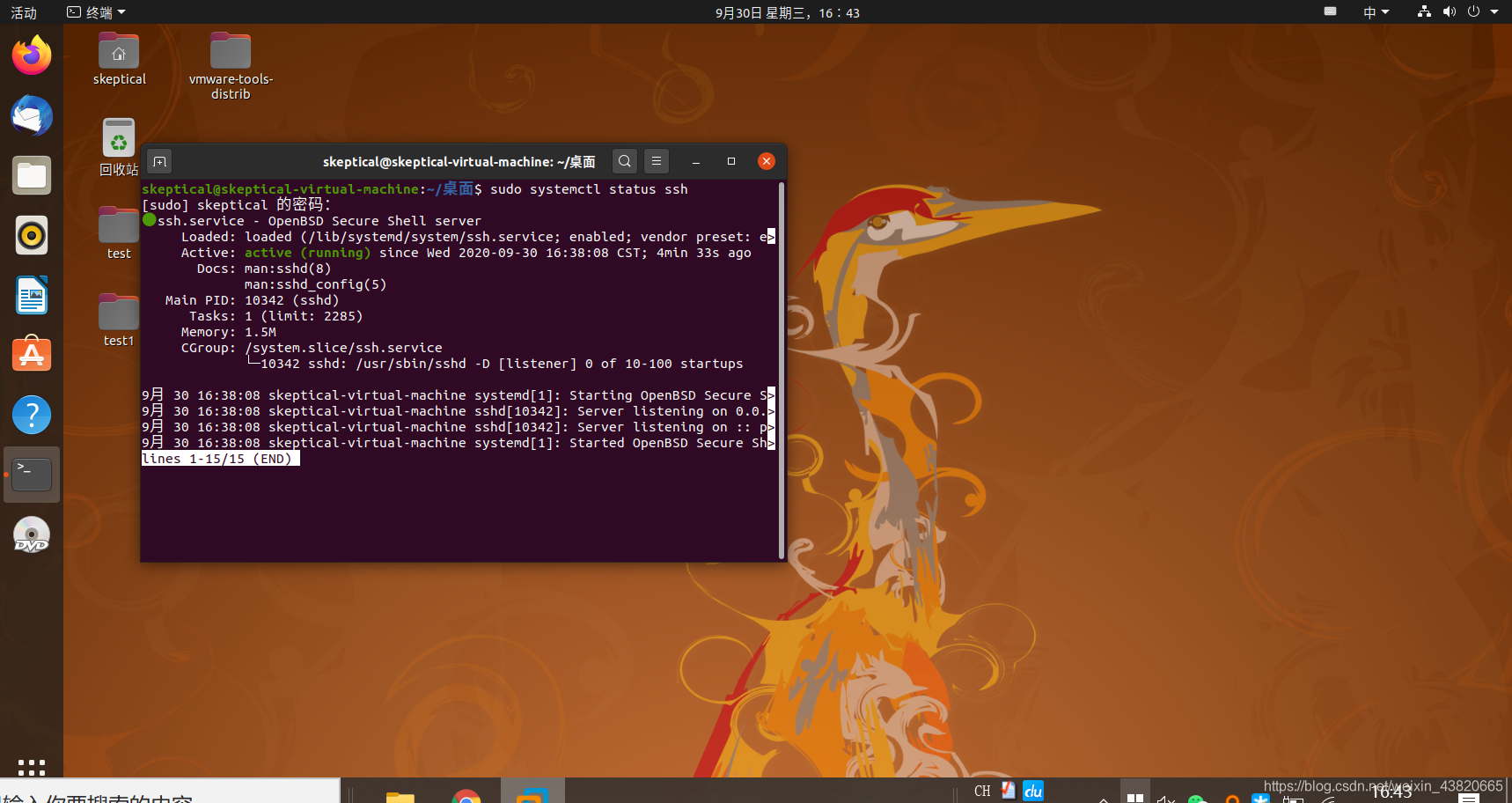The image size is (1512, 803).
Task: Open the date and time clock menu
Action: (788, 12)
